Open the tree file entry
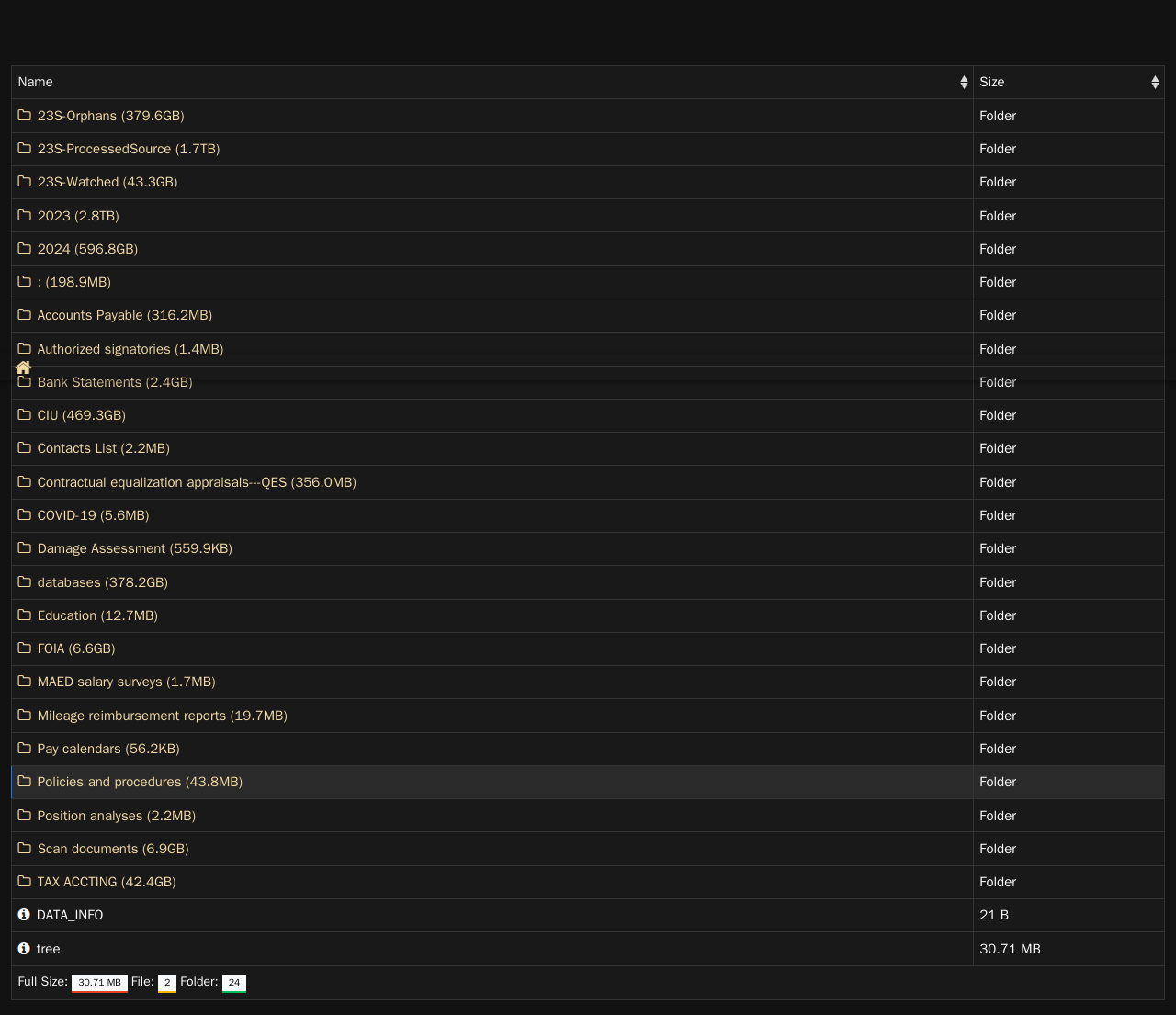Screen dimensions: 1176x1015 (48, 949)
